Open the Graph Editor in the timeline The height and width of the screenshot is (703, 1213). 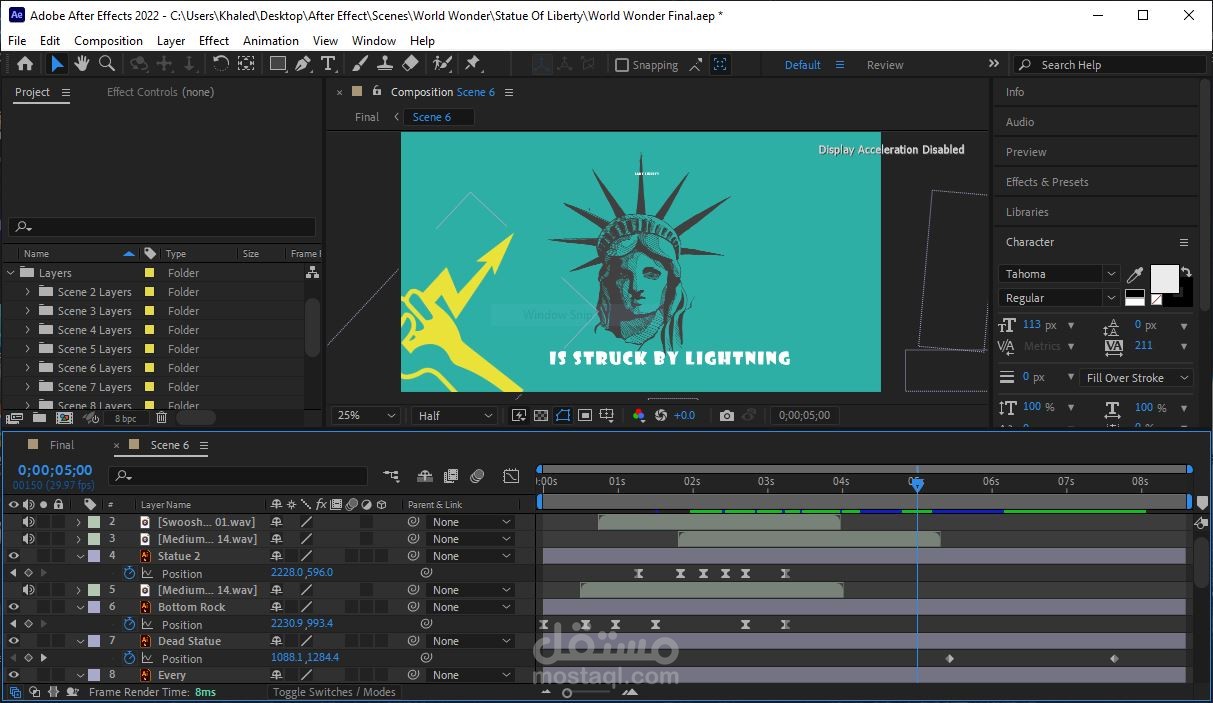[x=511, y=476]
